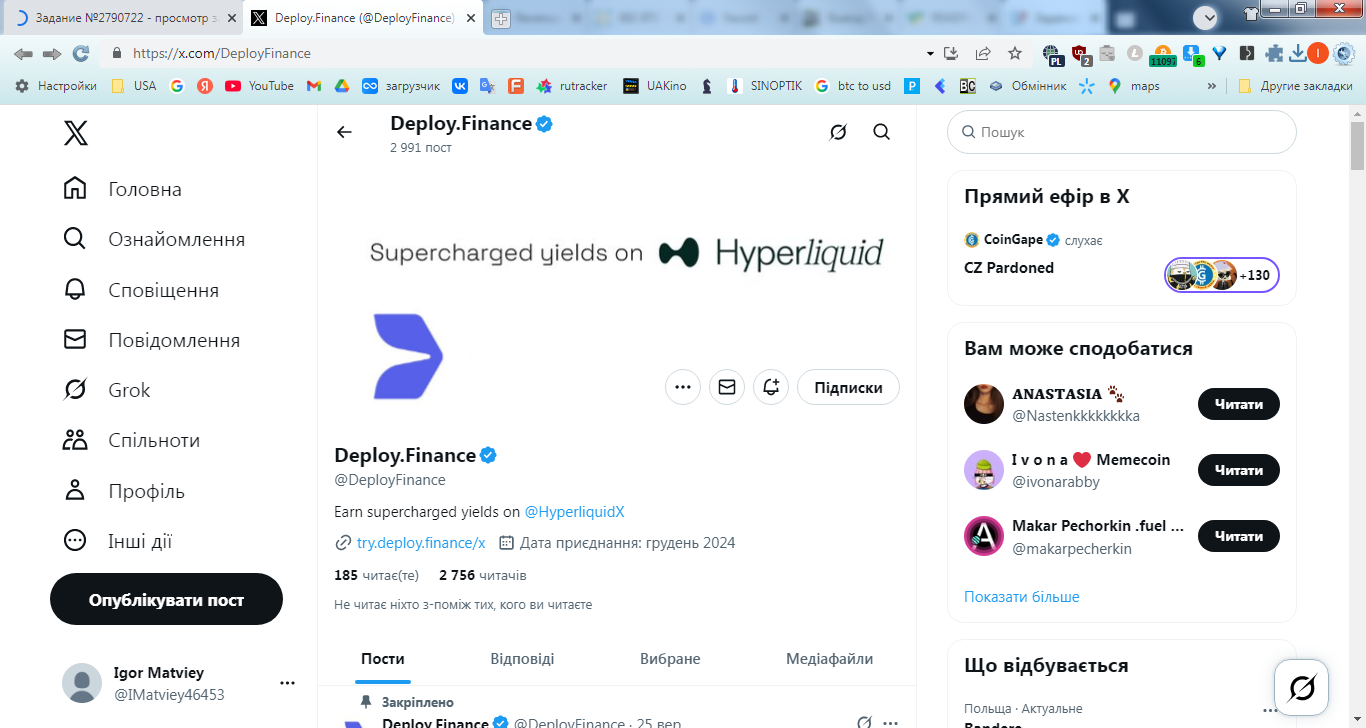Screen dimensions: 1366x728
Task: Expand Інші дії menu
Action: [x=118, y=541]
